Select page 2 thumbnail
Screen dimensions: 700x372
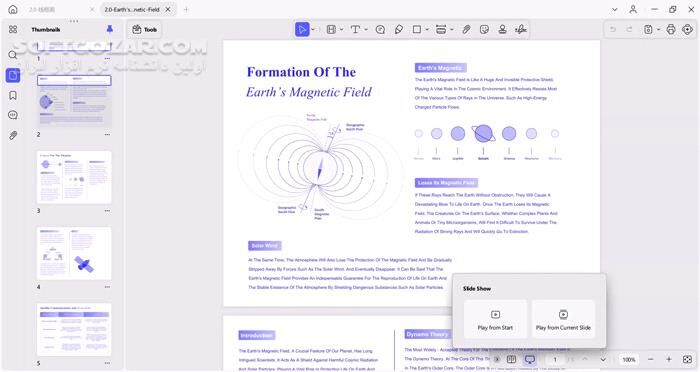[74, 101]
